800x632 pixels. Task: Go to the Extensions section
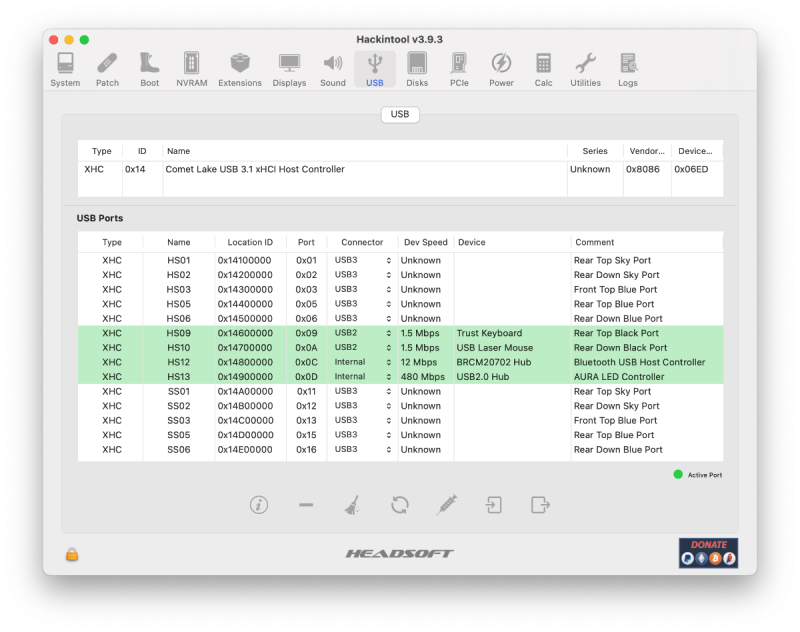coord(240,69)
